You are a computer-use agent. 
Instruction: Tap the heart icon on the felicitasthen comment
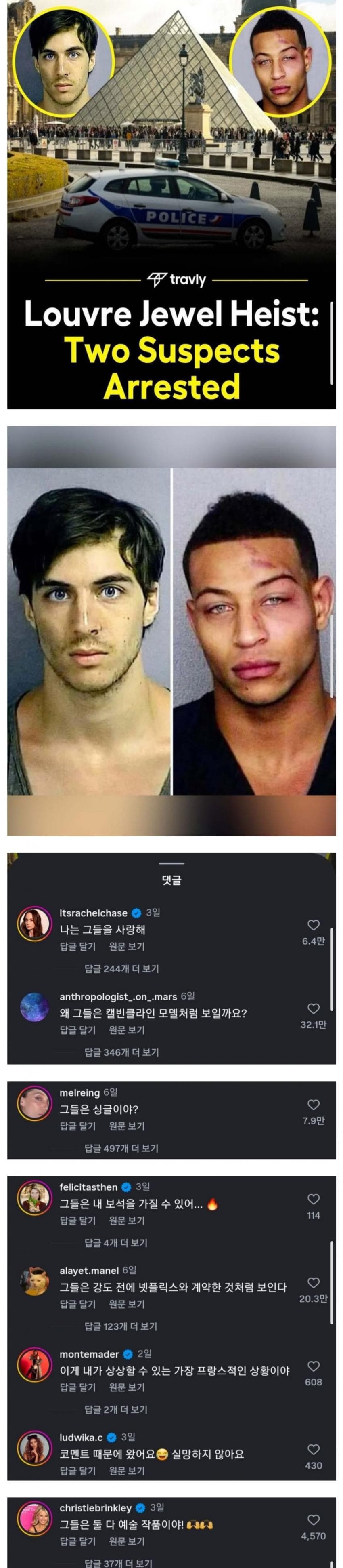313,1199
